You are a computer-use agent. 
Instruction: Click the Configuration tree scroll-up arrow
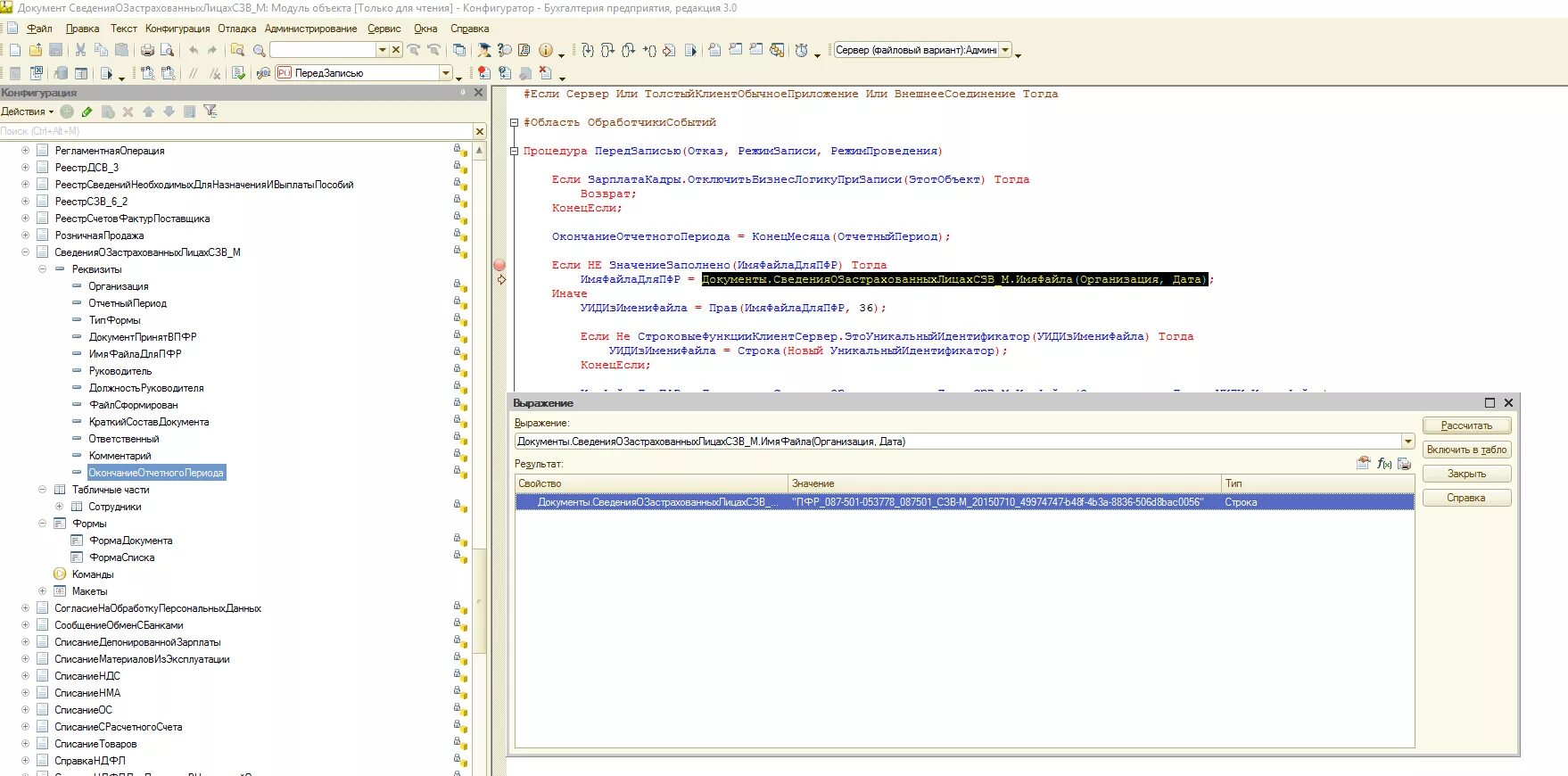(x=479, y=151)
